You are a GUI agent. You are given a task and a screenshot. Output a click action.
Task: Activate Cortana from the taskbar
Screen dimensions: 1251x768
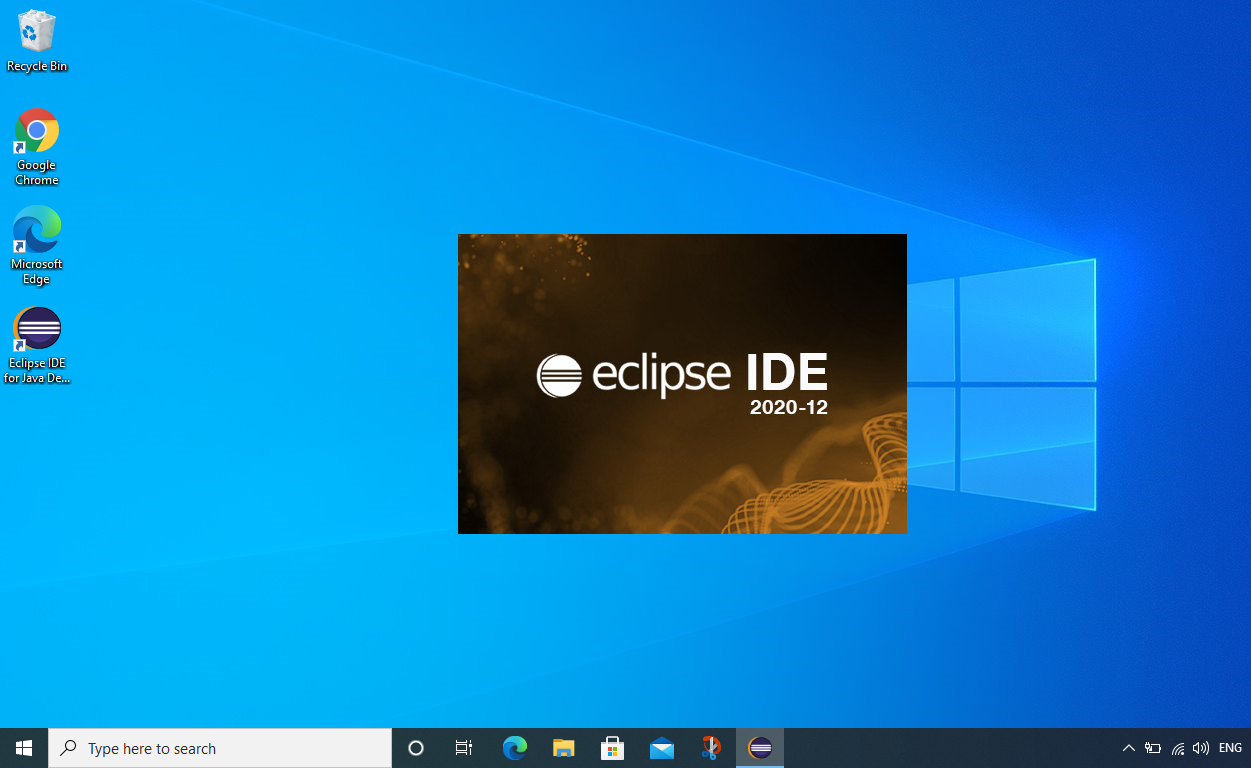pyautogui.click(x=415, y=747)
